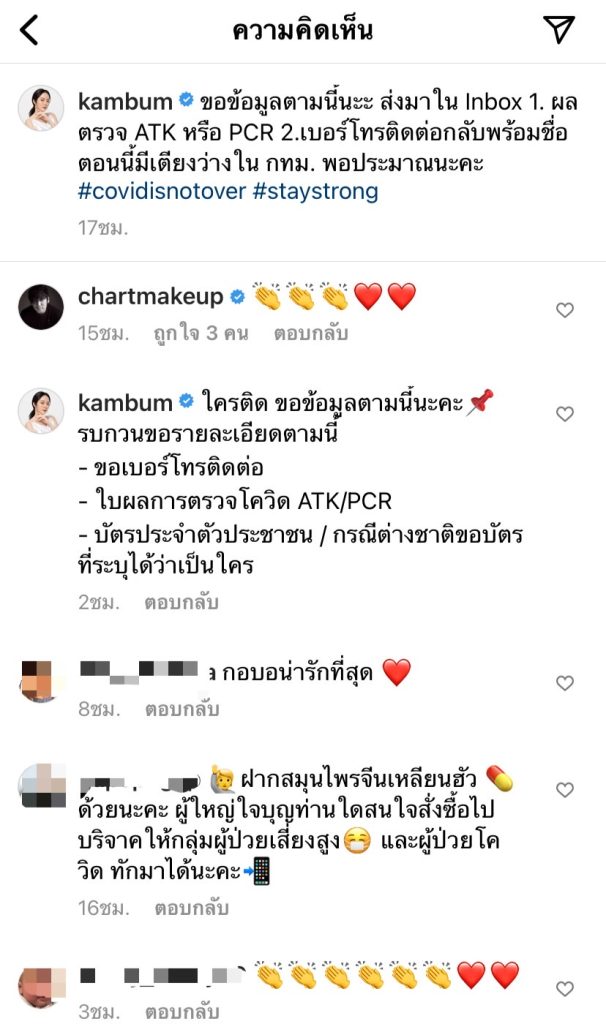
Task: View the 3 likes on chartmakeup's comment
Action: coord(201,333)
